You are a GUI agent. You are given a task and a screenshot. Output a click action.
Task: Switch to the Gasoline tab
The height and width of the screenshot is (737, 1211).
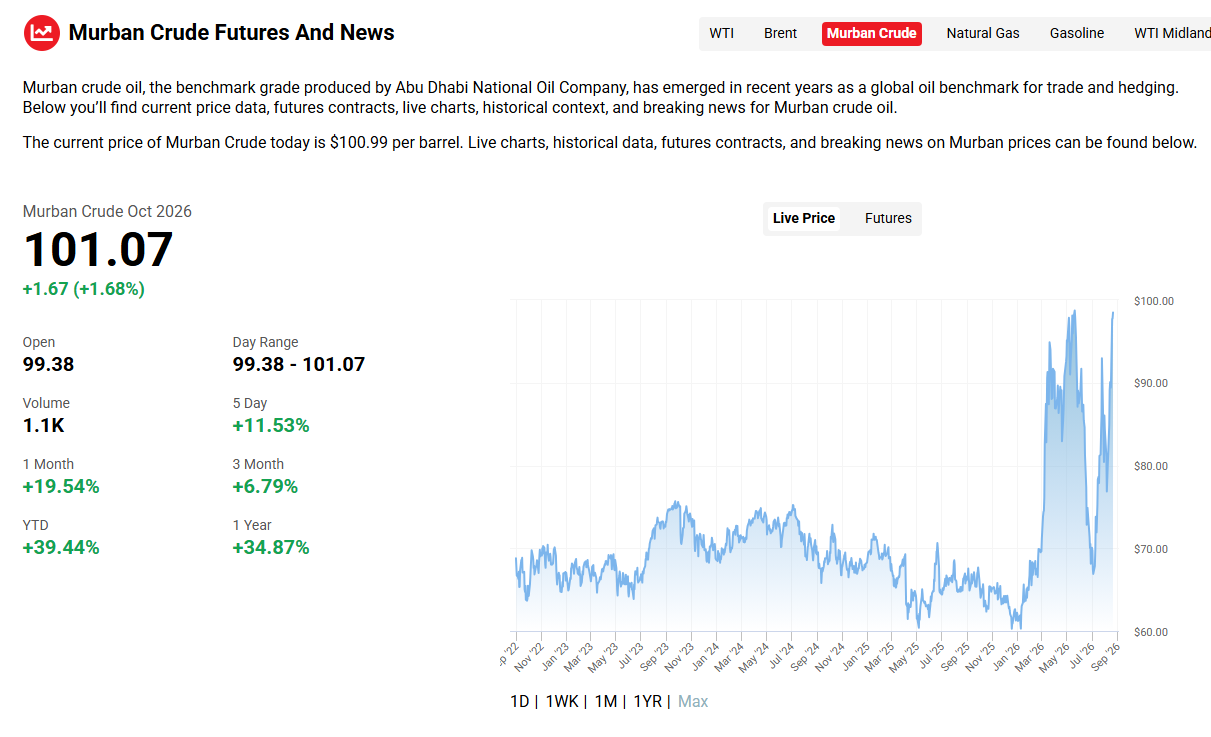(1077, 33)
